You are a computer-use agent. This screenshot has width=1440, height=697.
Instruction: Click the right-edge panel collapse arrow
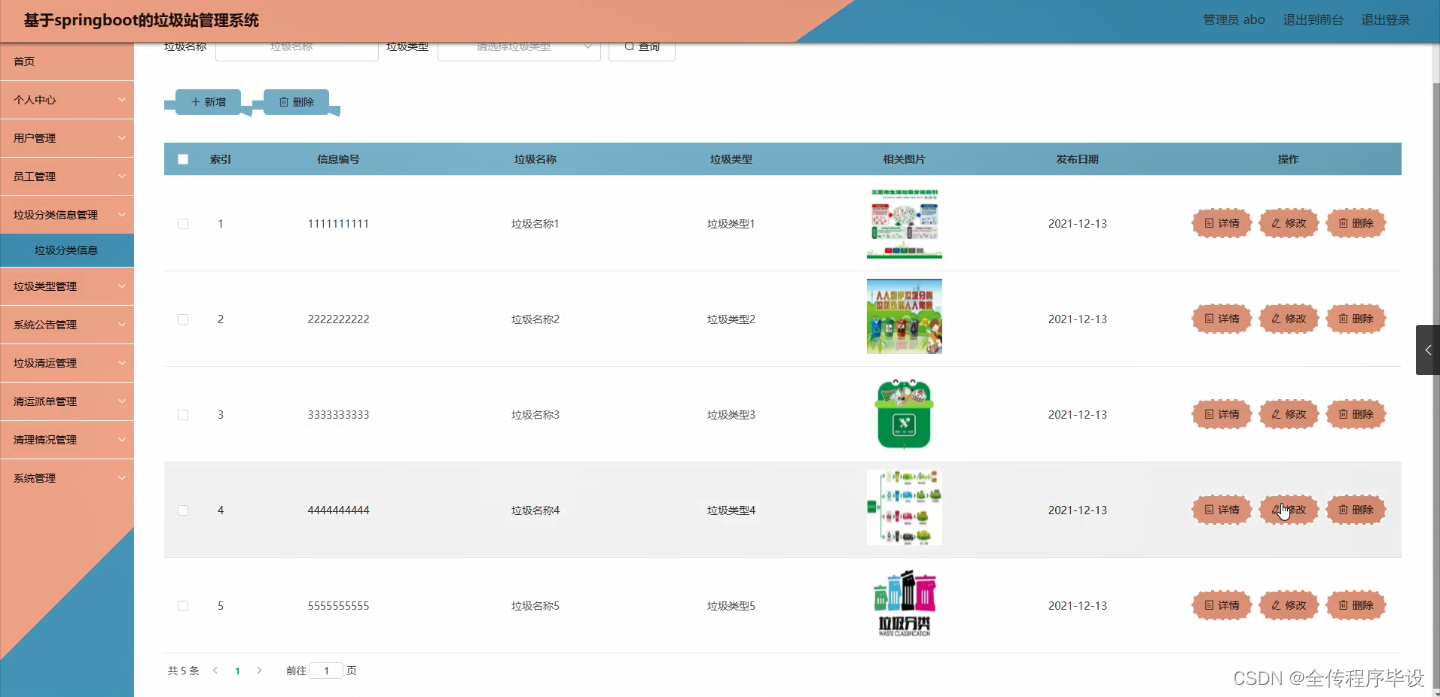tap(1427, 349)
